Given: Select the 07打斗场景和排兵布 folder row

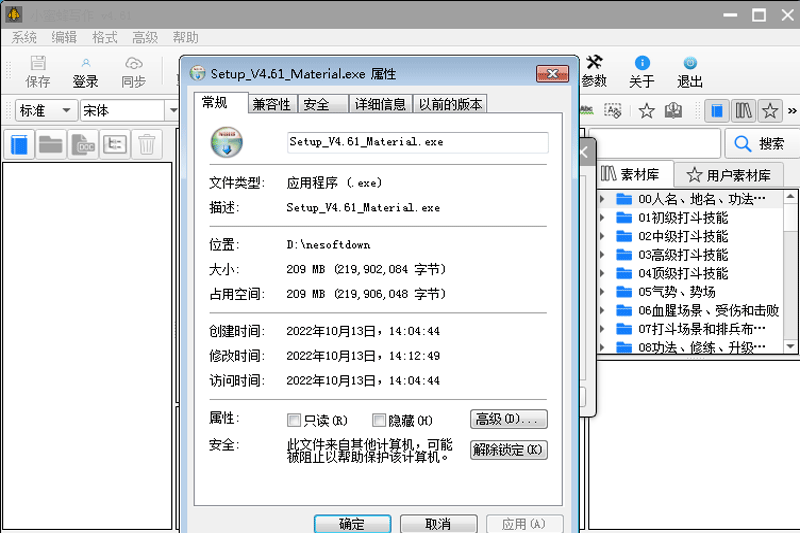Looking at the screenshot, I should point(690,328).
